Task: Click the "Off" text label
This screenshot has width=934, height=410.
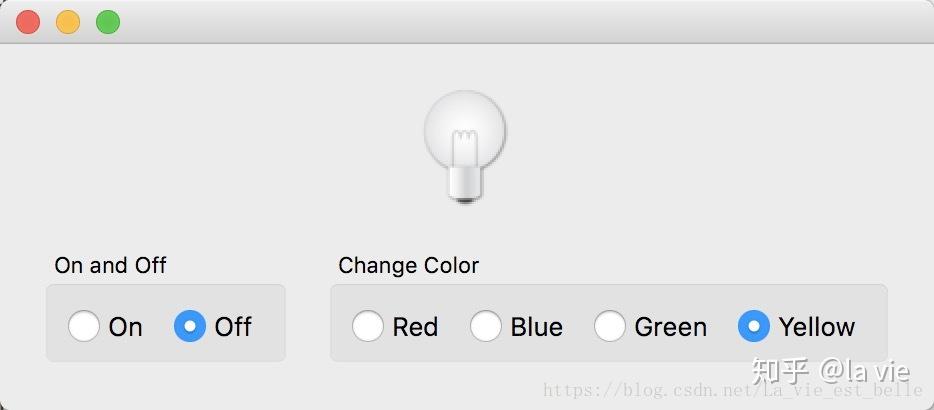Action: pyautogui.click(x=233, y=327)
